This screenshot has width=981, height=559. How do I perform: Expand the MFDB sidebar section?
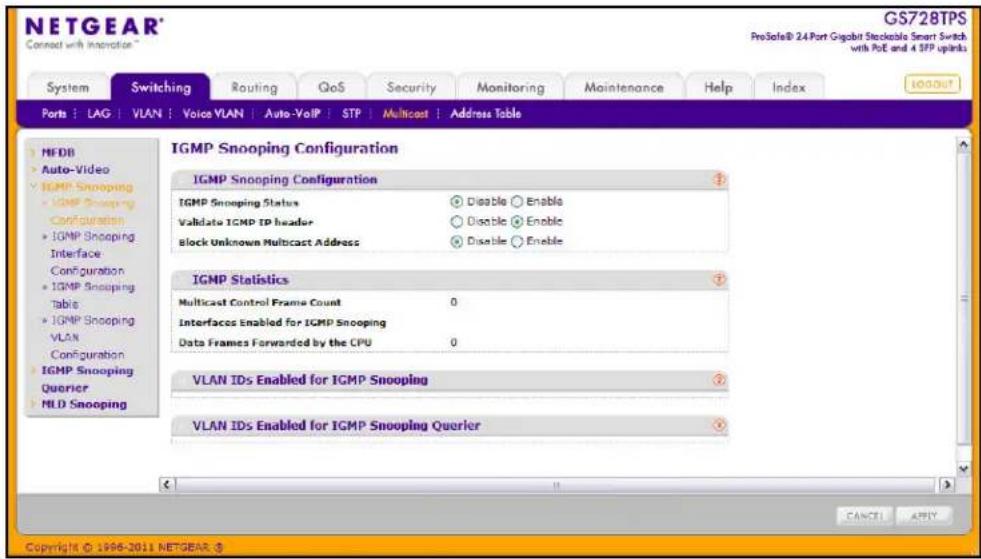[x=58, y=152]
